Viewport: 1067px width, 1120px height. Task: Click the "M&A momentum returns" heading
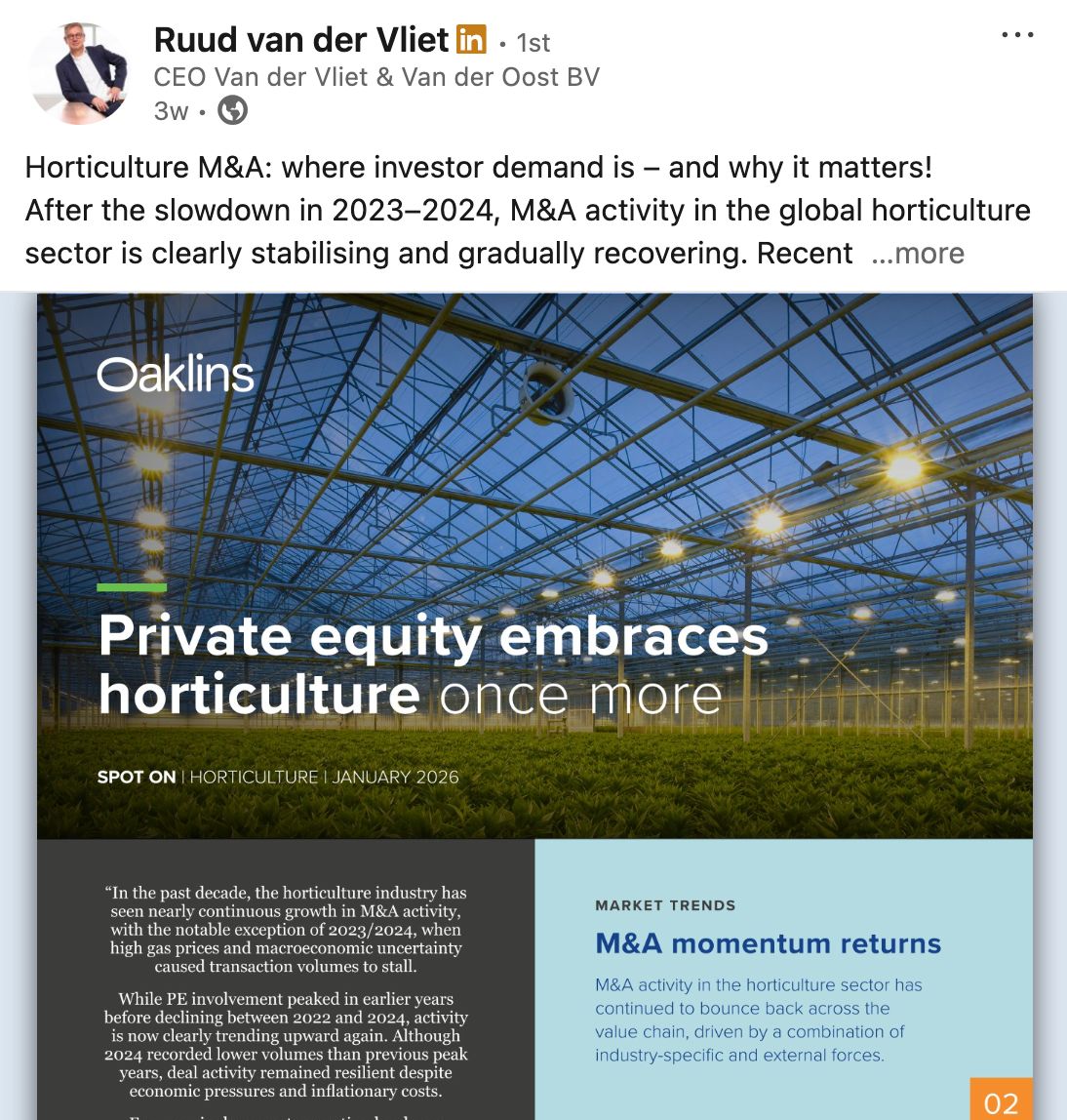769,944
